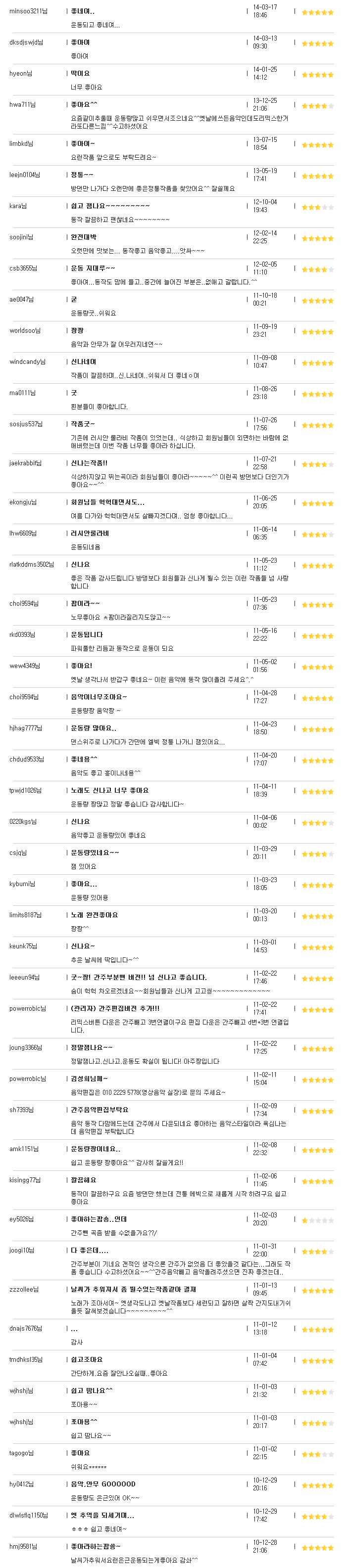346x1568 pixels.
Task: Open the admin post (관리자) 간주편집버전 추가!!!
Action: (x=115, y=1009)
